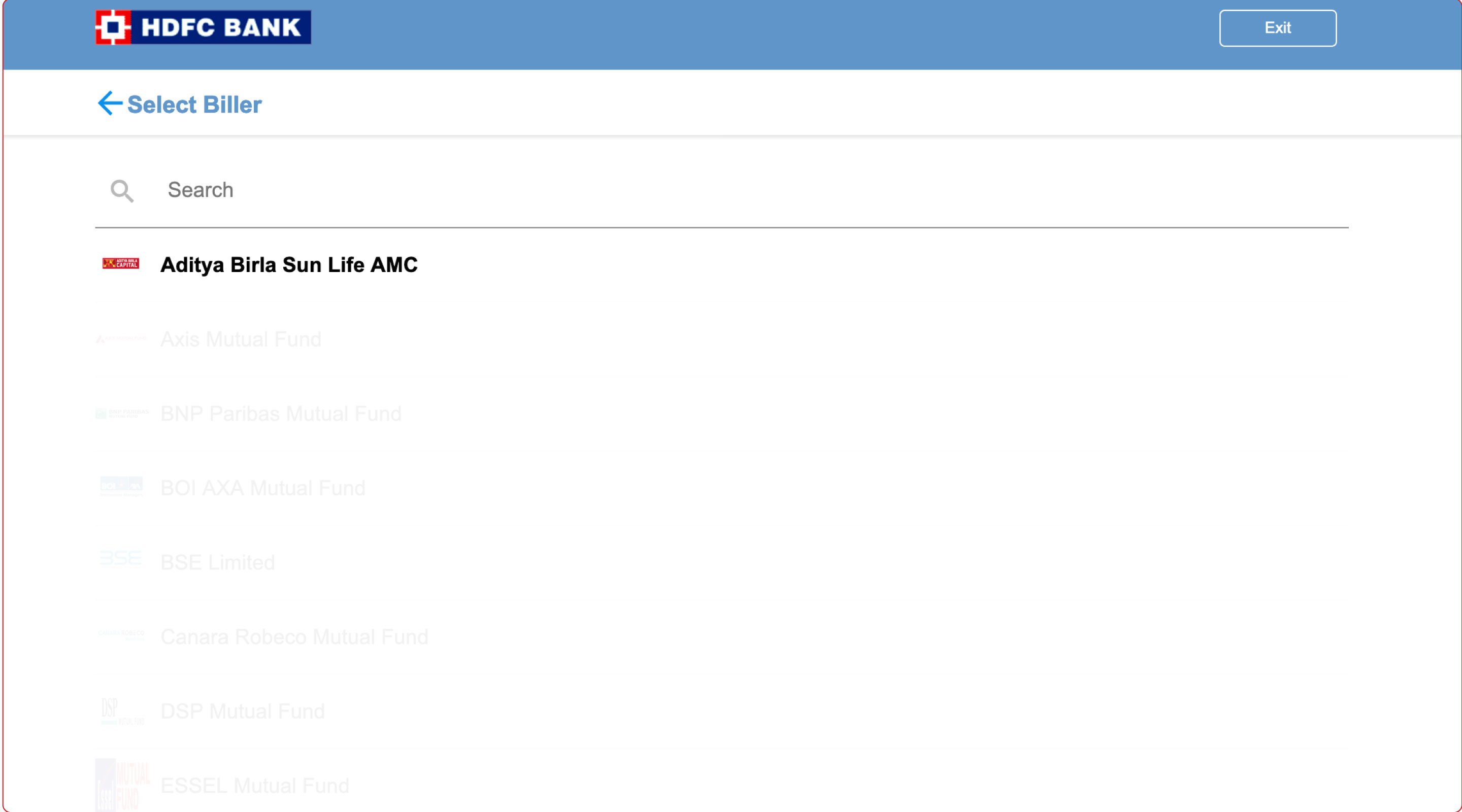Select Aditya Birla Sun Life AMC biller

point(289,265)
